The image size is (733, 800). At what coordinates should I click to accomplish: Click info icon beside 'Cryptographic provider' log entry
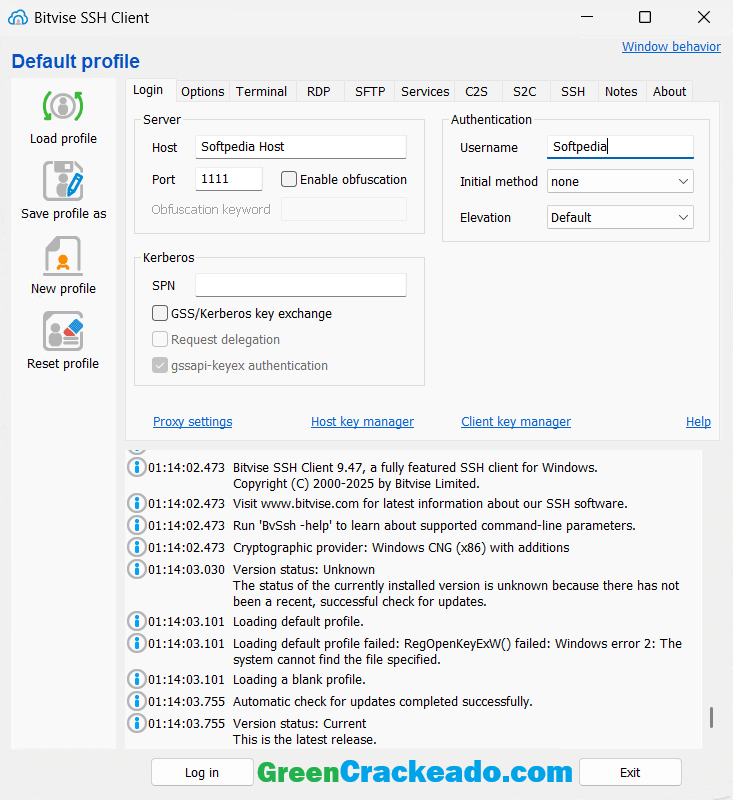tap(136, 547)
